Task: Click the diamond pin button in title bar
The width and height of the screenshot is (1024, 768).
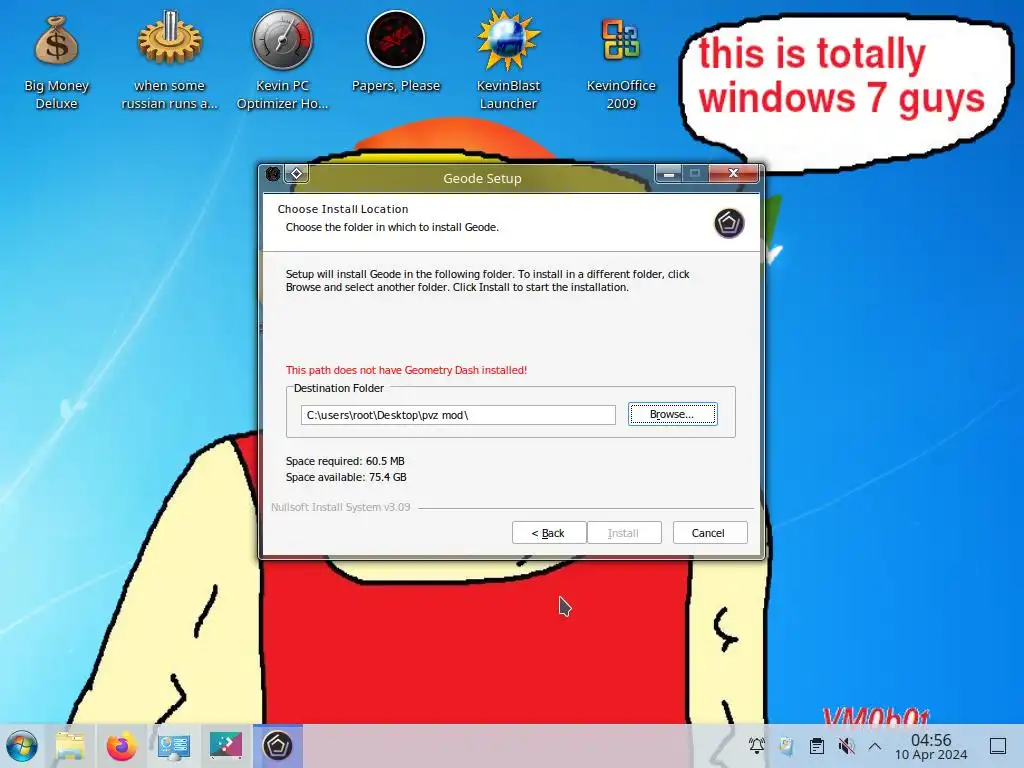Action: click(x=296, y=174)
